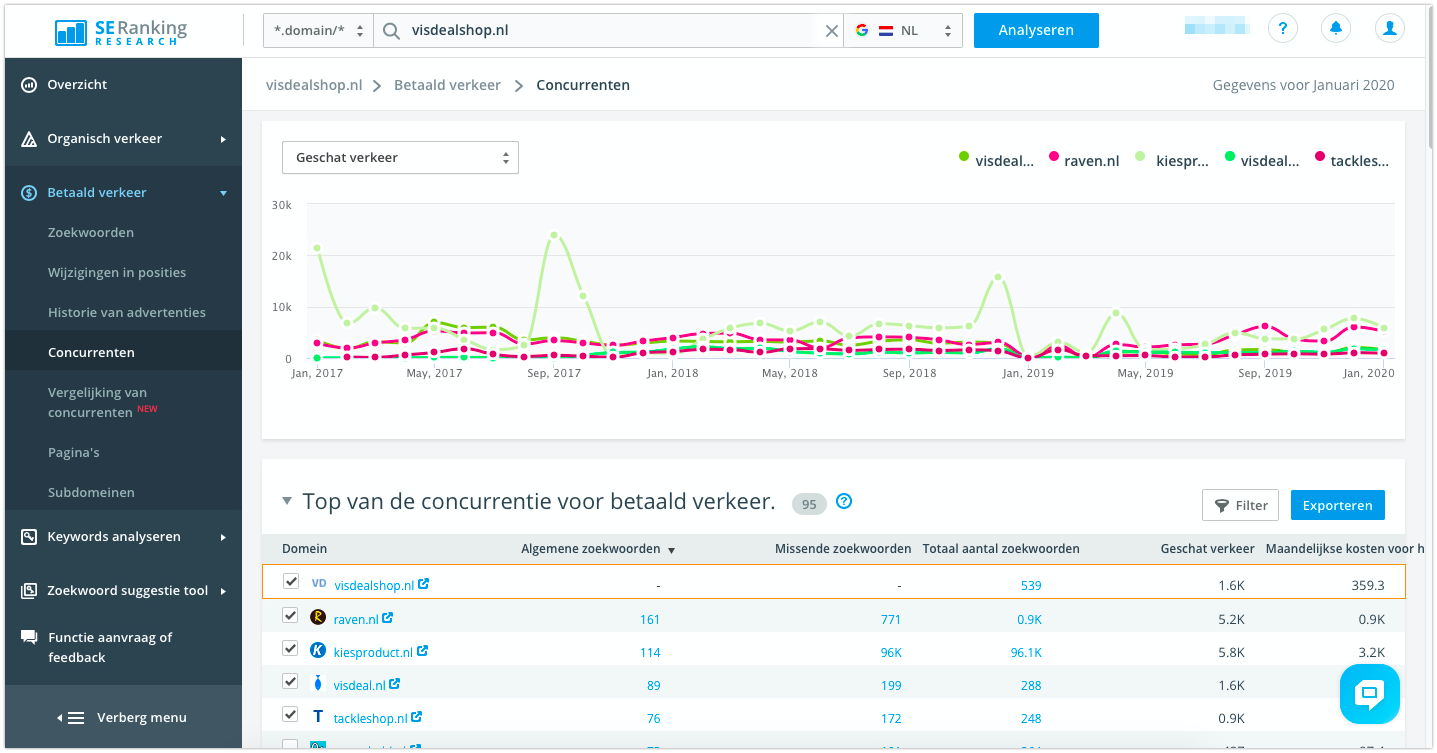Screen dimensions: 1437x753
Task: Open the notifications bell icon
Action: tap(1336, 29)
